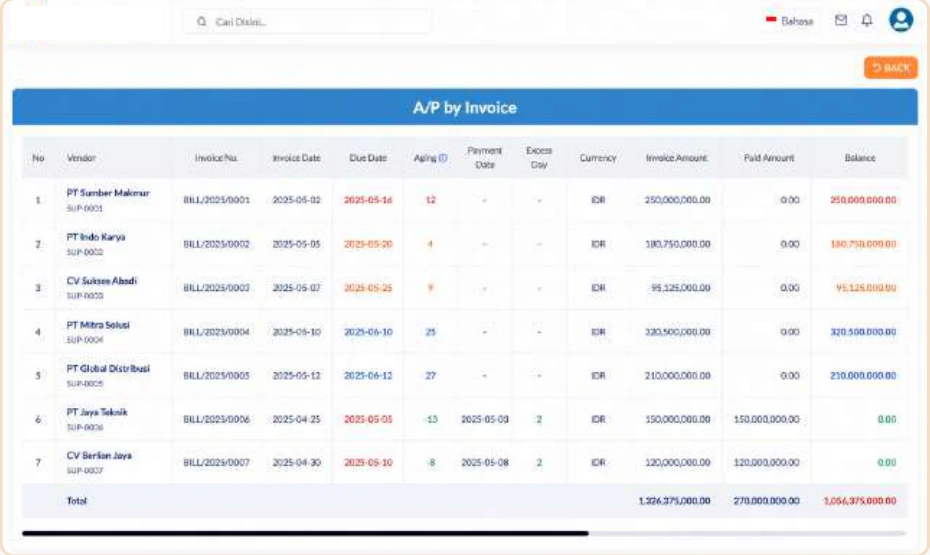
Task: Select invoice BILL/2025/0003
Action: pos(216,288)
